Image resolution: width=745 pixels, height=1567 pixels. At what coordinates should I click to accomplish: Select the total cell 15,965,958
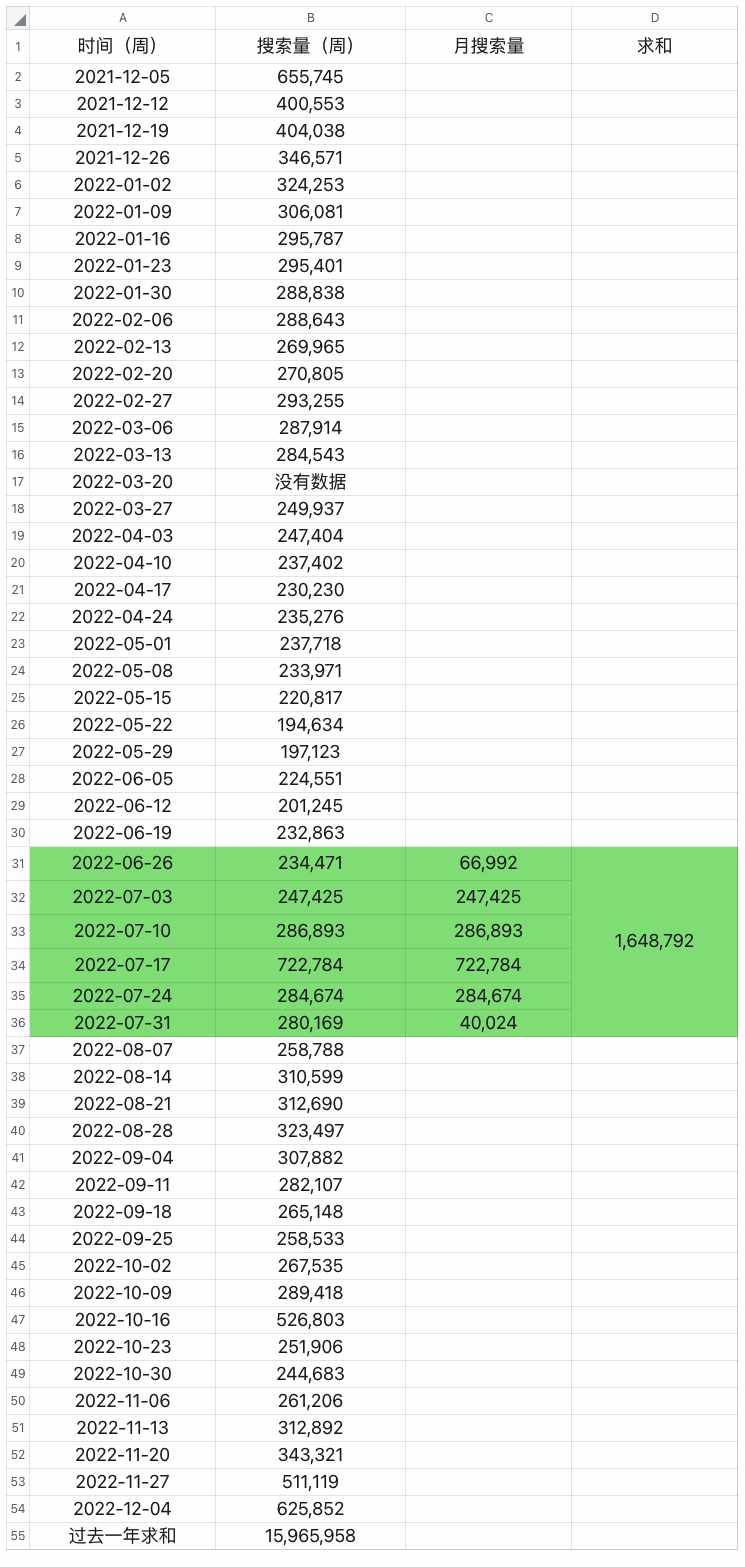[311, 1536]
